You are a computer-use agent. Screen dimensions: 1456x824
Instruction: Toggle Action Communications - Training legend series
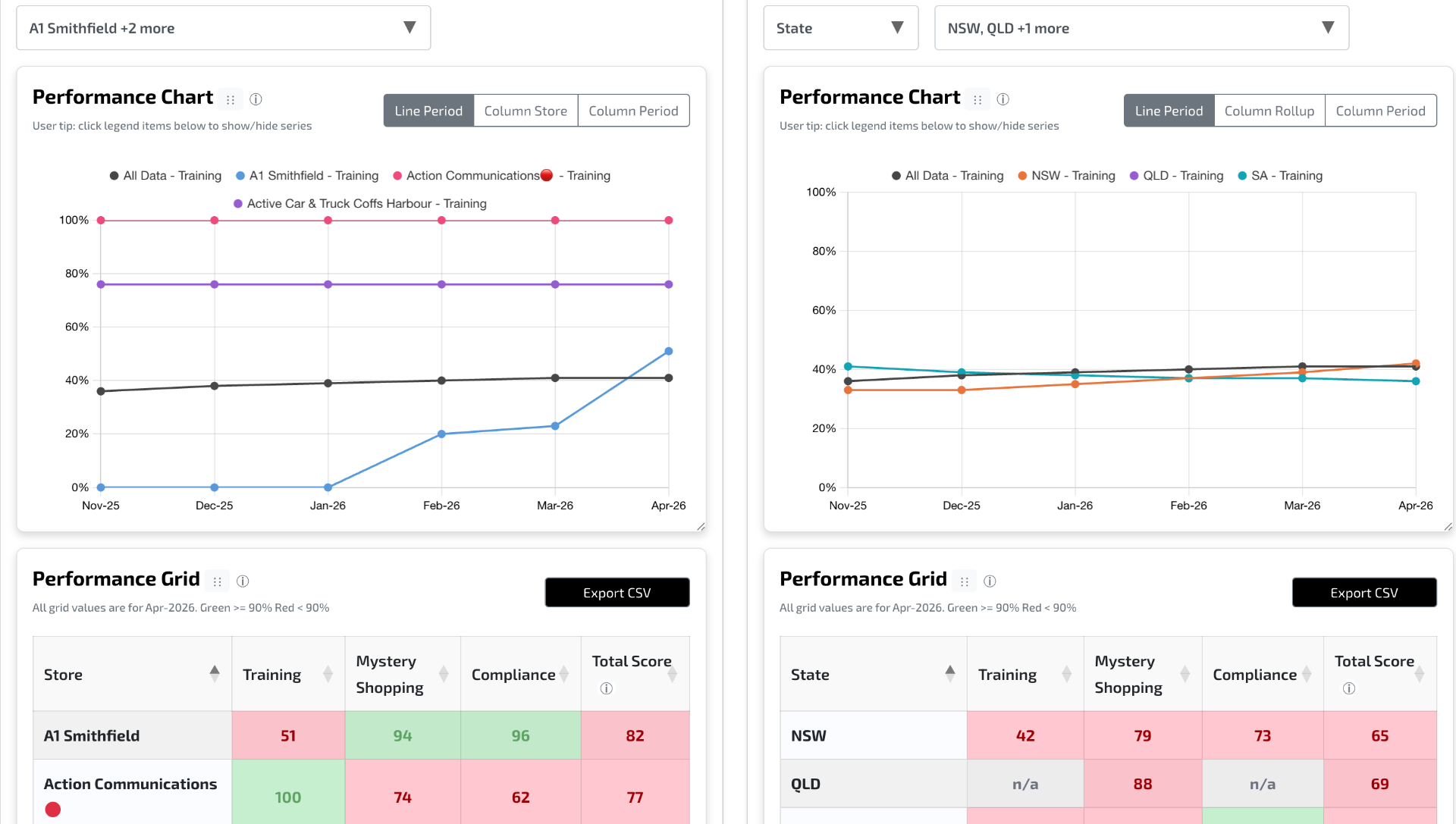point(501,176)
